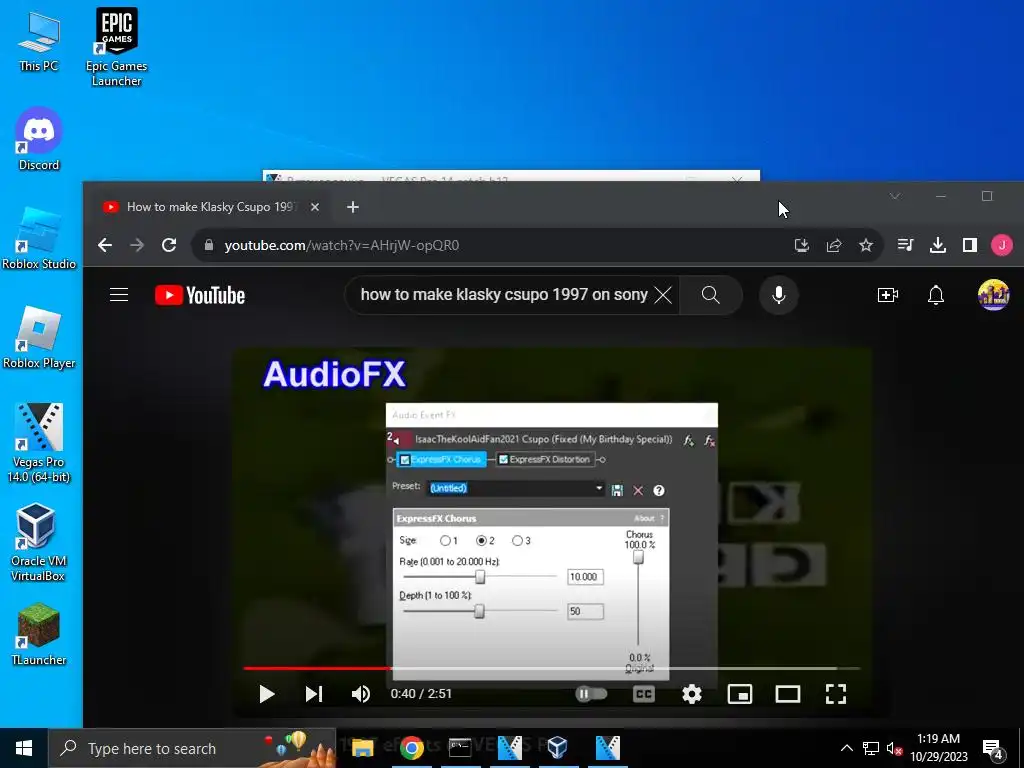Open the Command Prompt taskbar icon
The width and height of the screenshot is (1024, 768).
[x=460, y=748]
